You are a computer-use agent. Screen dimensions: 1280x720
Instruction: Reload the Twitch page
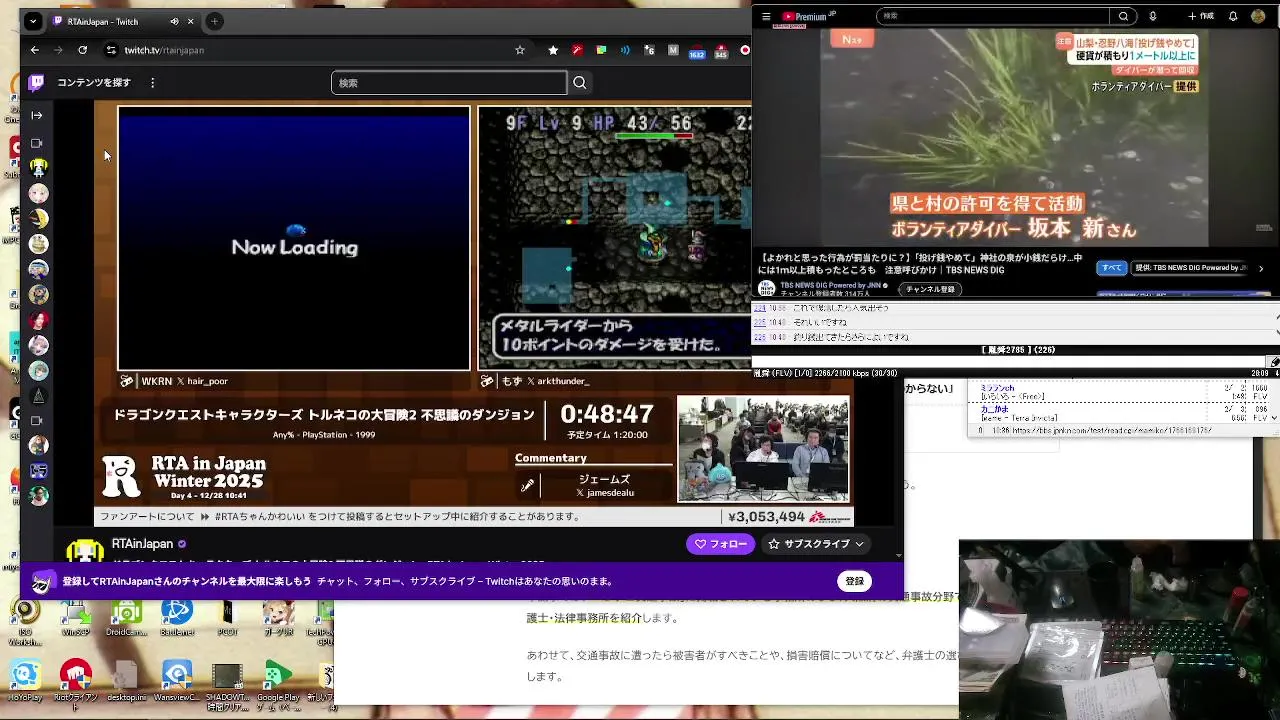[x=82, y=50]
